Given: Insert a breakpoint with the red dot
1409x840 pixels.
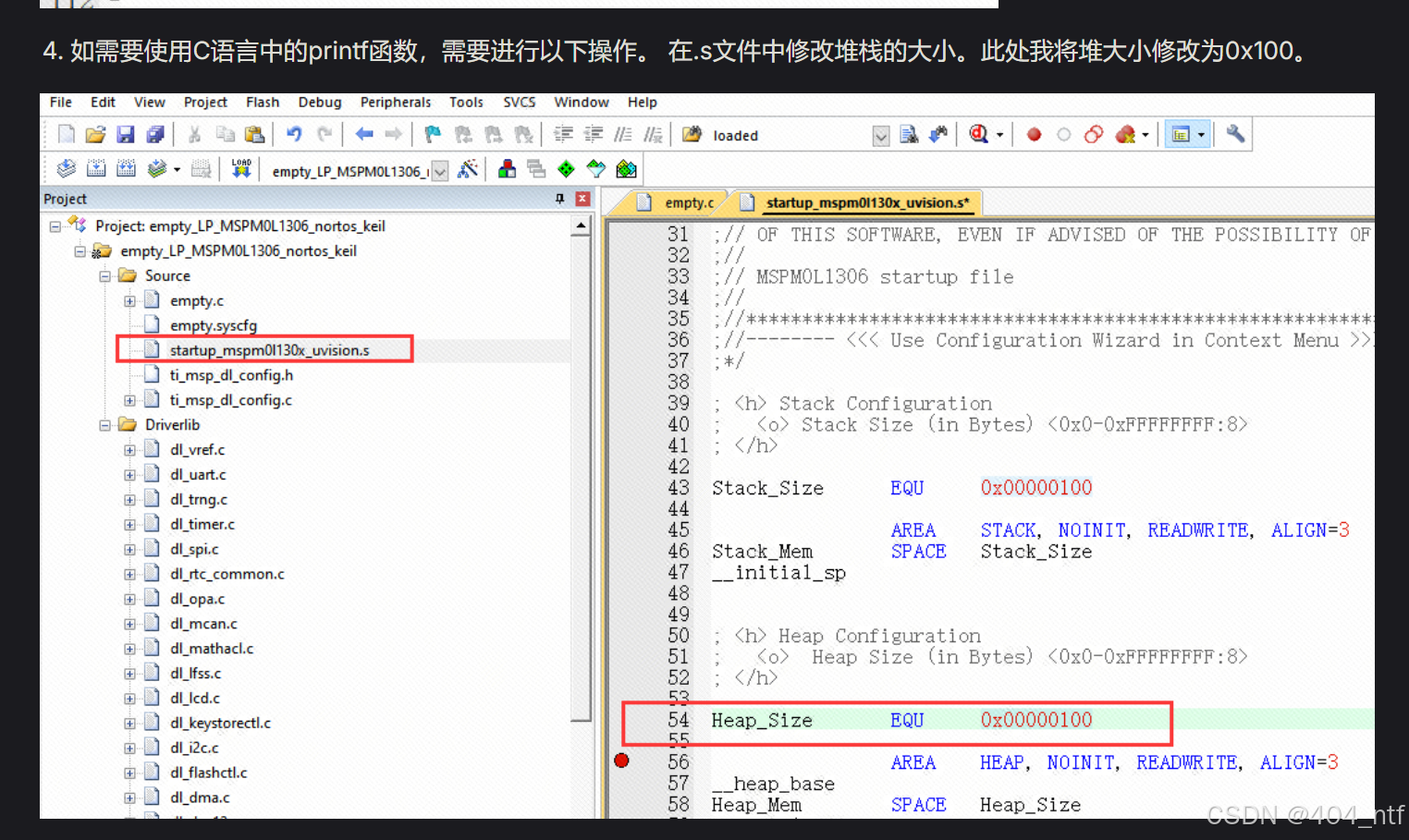Looking at the screenshot, I should tap(1034, 135).
